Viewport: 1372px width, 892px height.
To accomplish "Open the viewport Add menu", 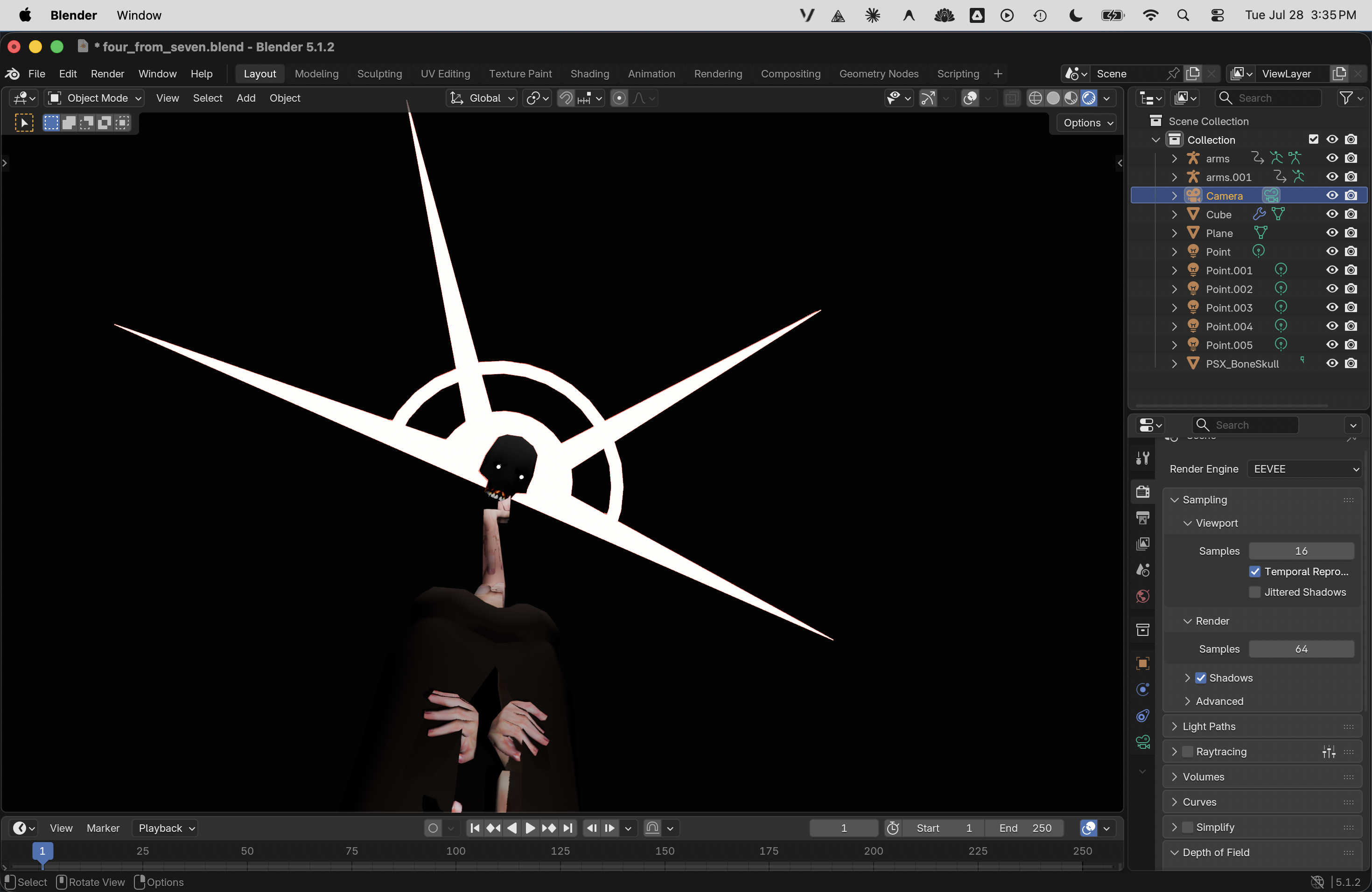I will pyautogui.click(x=245, y=98).
